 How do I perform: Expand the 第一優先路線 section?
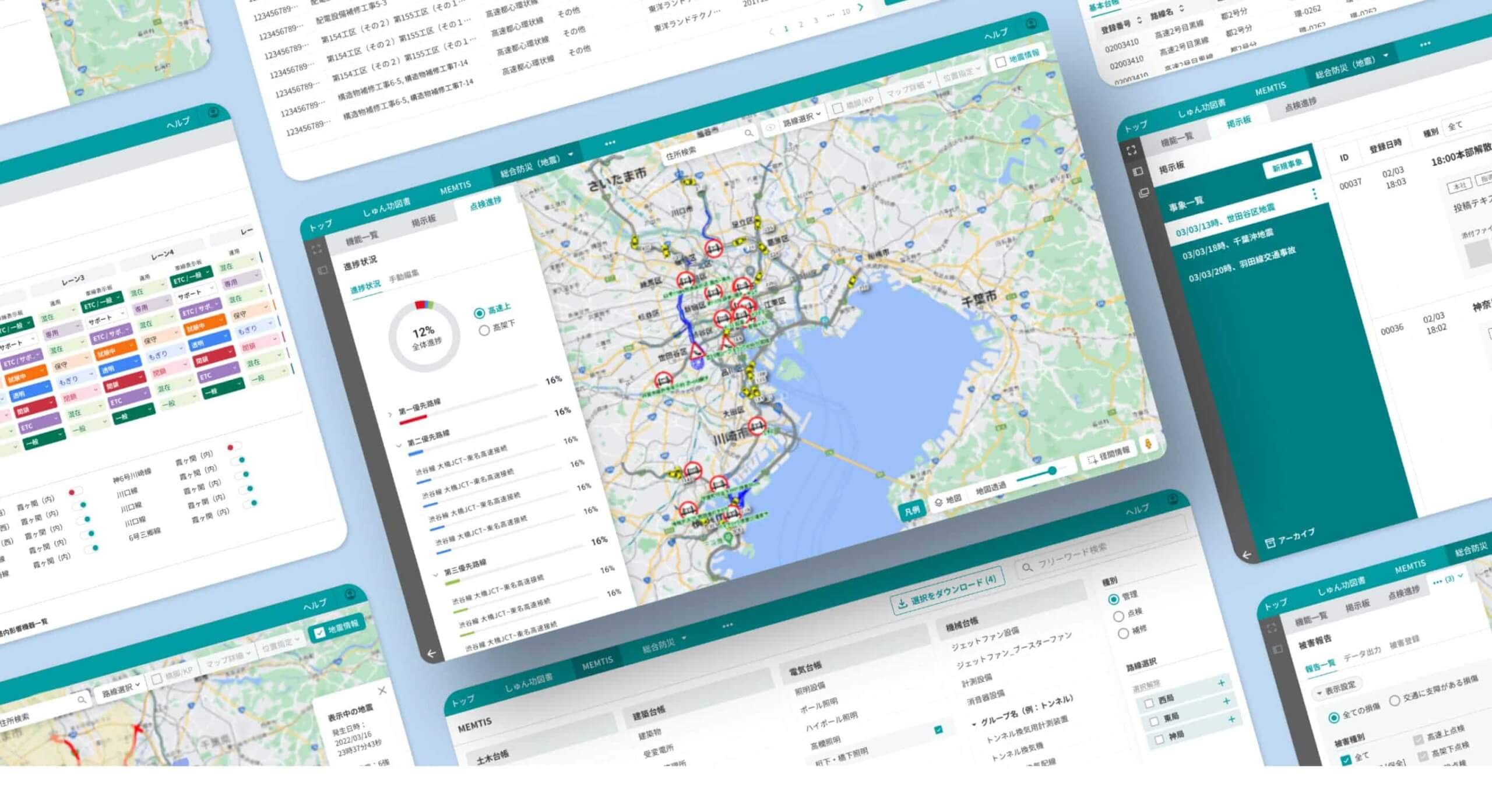click(390, 414)
